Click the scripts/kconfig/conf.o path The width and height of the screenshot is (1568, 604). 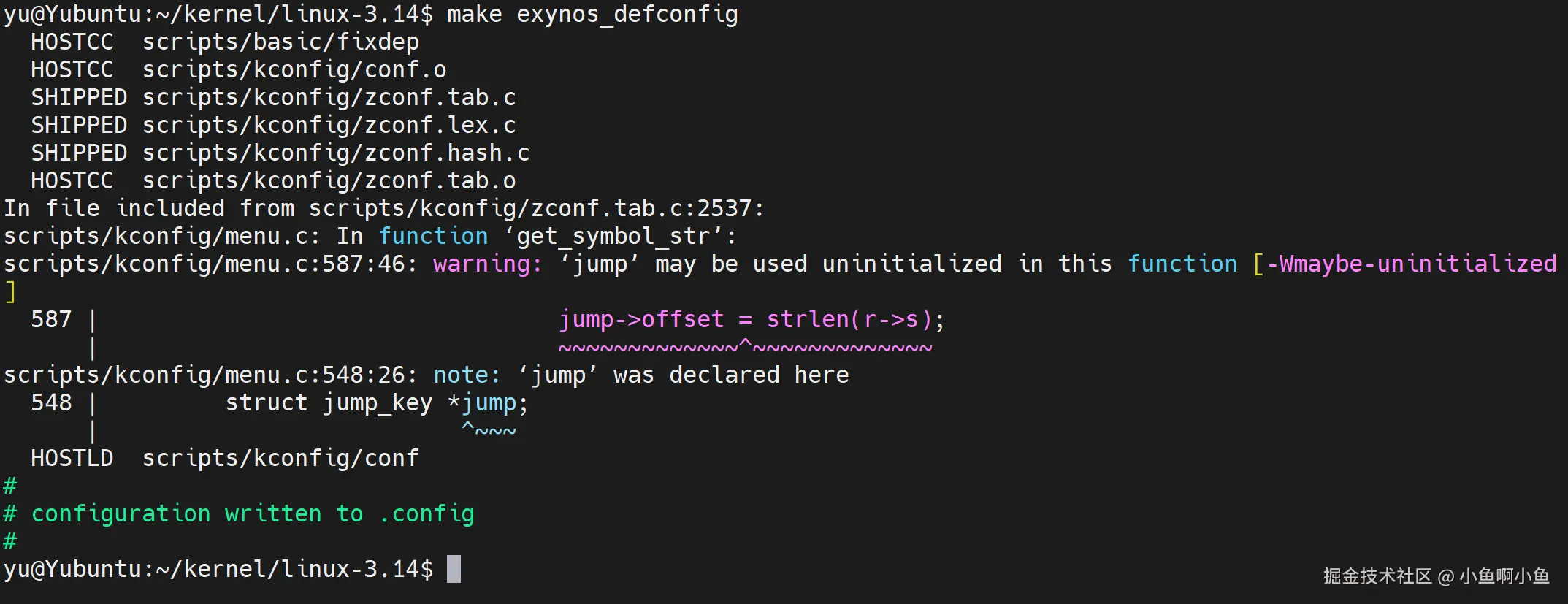click(294, 69)
